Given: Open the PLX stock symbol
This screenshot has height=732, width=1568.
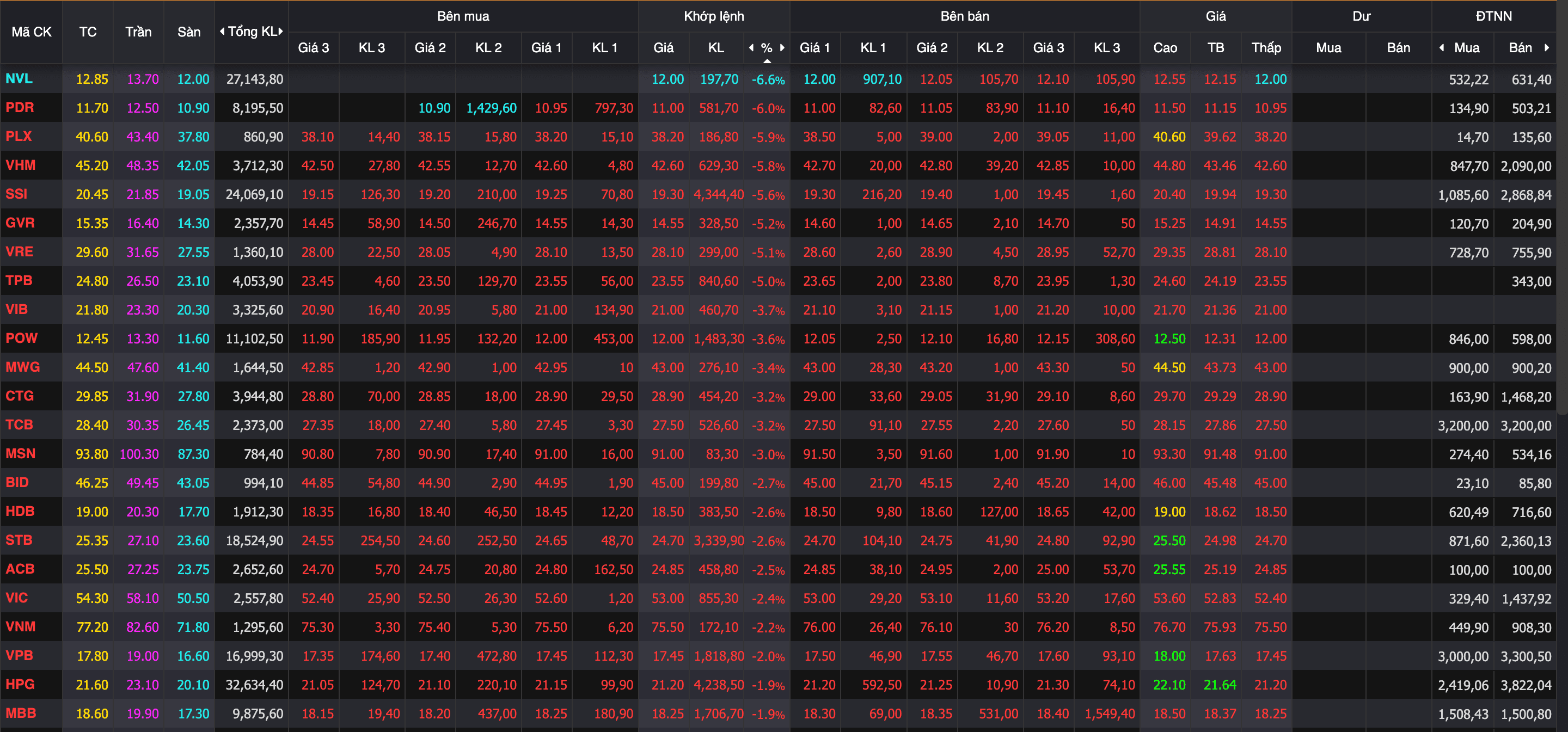Looking at the screenshot, I should [x=19, y=136].
